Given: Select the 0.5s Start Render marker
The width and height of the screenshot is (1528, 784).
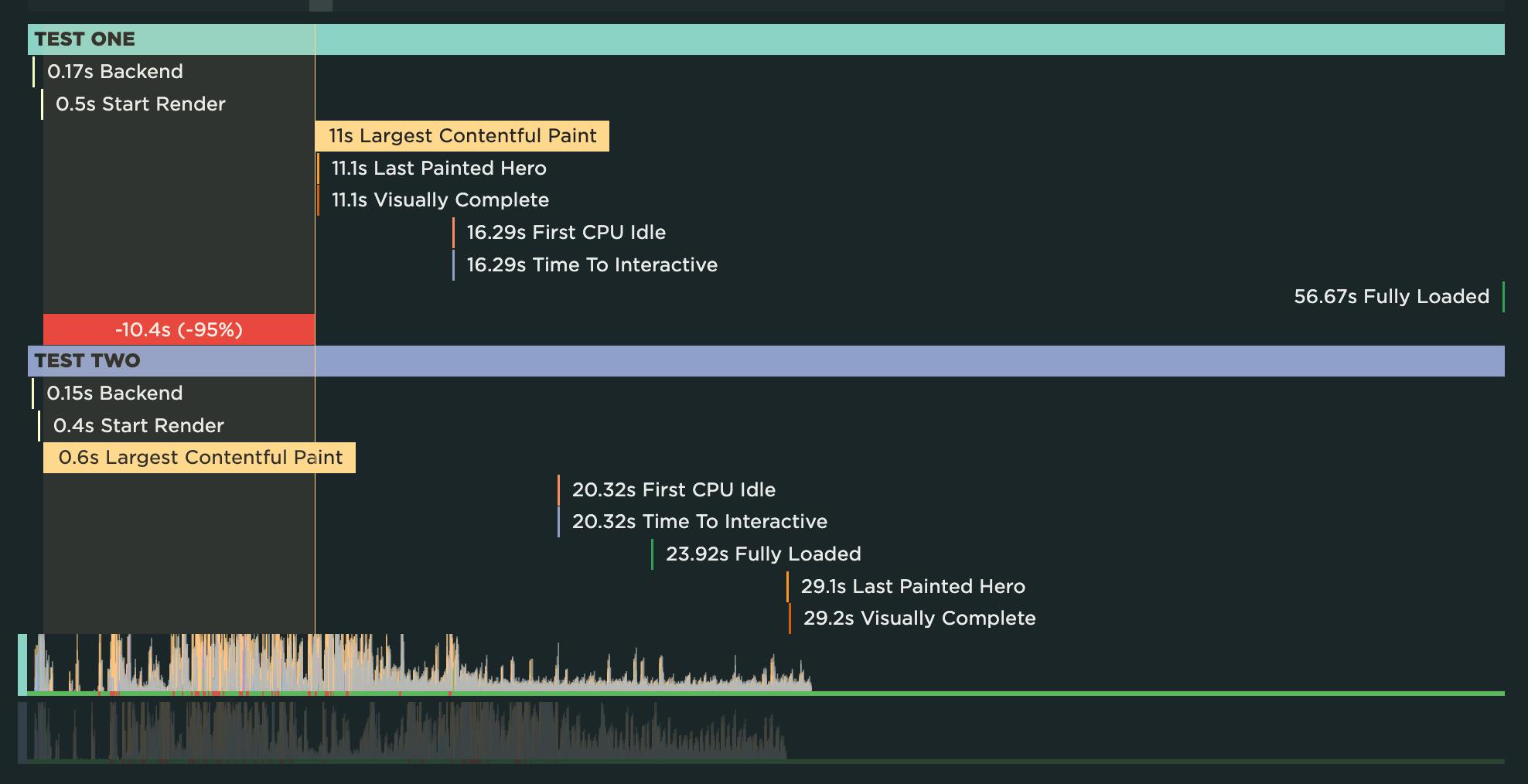Looking at the screenshot, I should (x=140, y=104).
